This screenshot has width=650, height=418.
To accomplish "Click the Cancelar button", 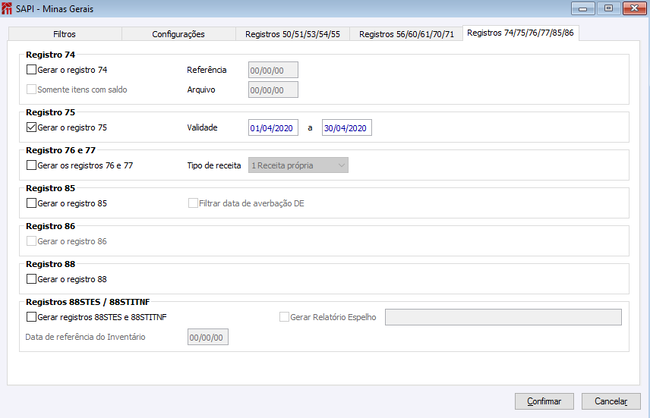I will click(x=611, y=401).
